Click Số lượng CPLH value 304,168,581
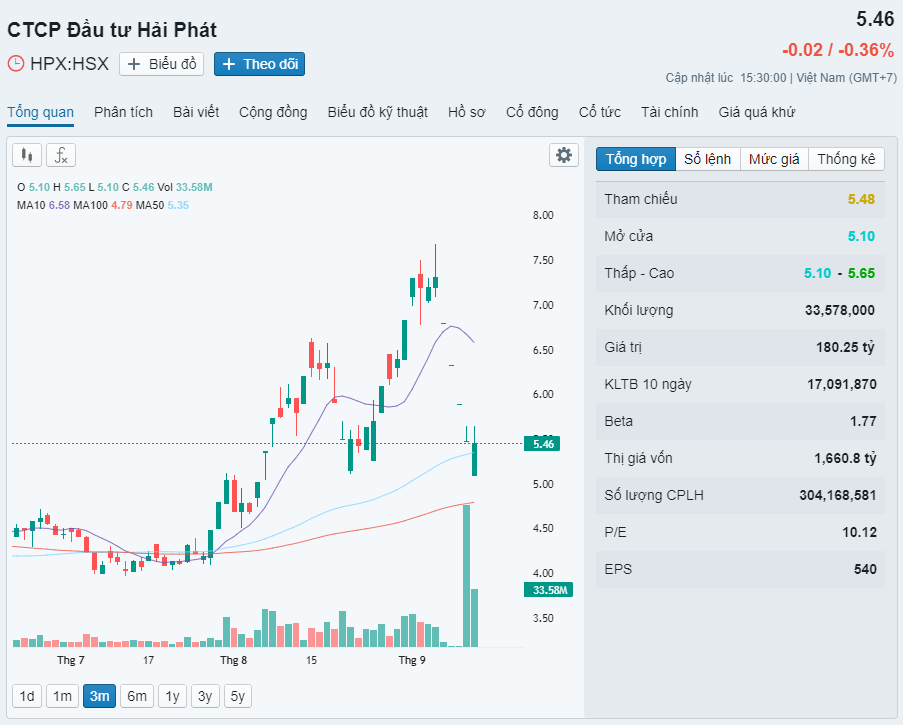The width and height of the screenshot is (903, 725). click(x=837, y=495)
